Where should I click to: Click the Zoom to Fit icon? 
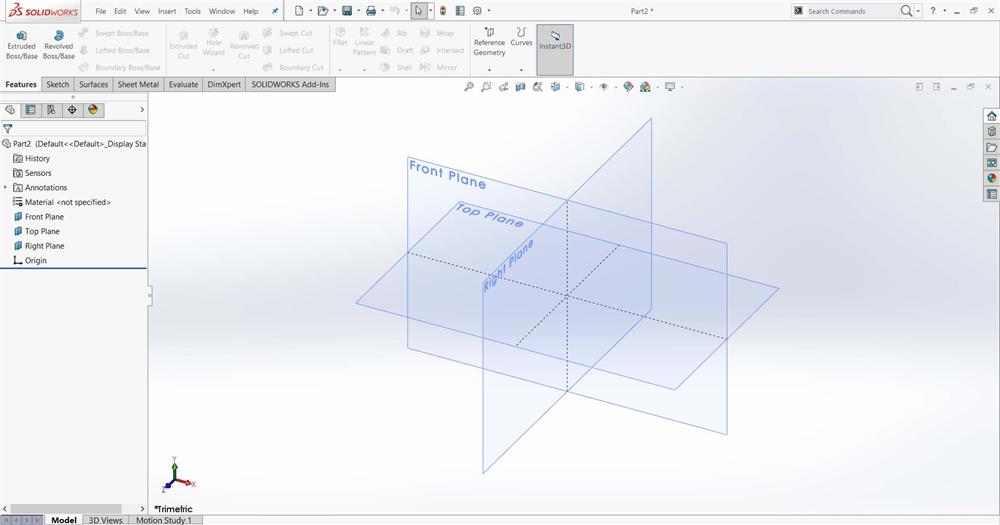tap(469, 87)
